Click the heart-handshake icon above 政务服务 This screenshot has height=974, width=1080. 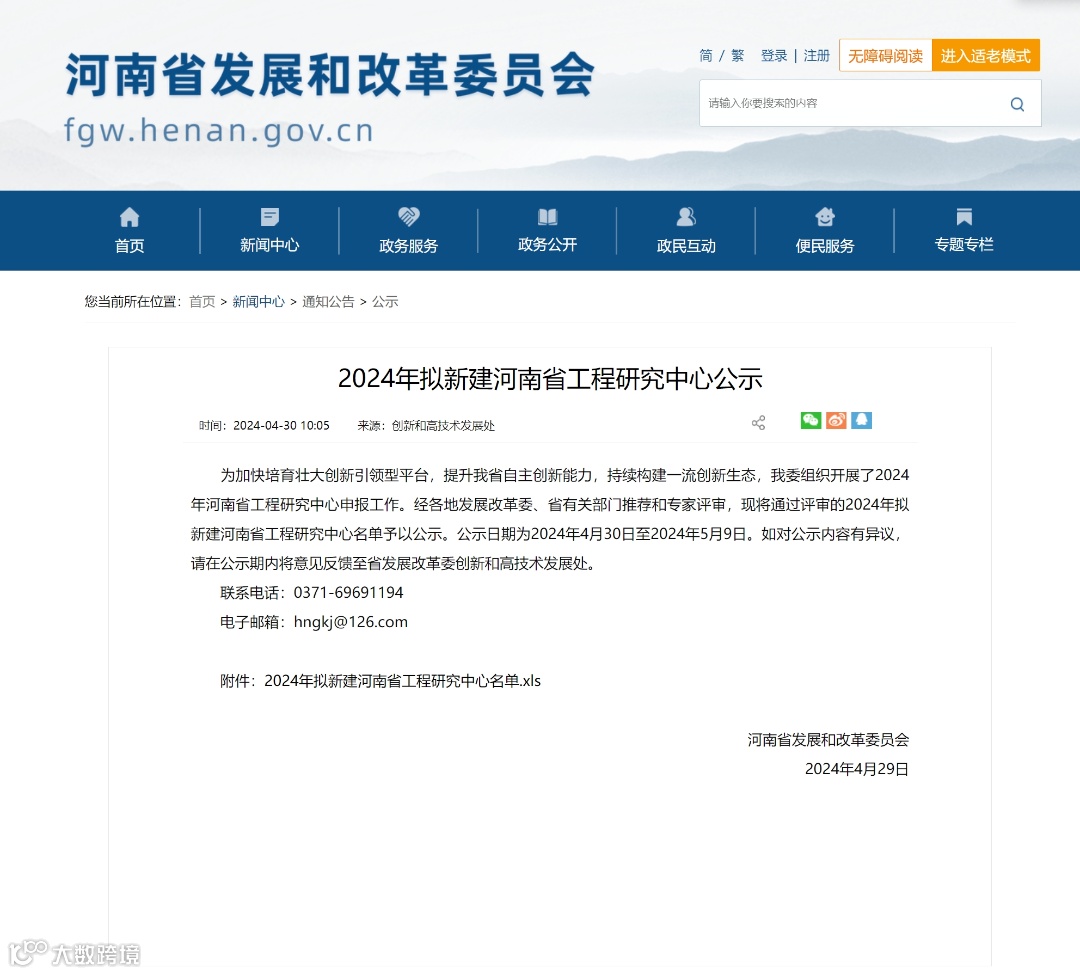click(x=408, y=217)
